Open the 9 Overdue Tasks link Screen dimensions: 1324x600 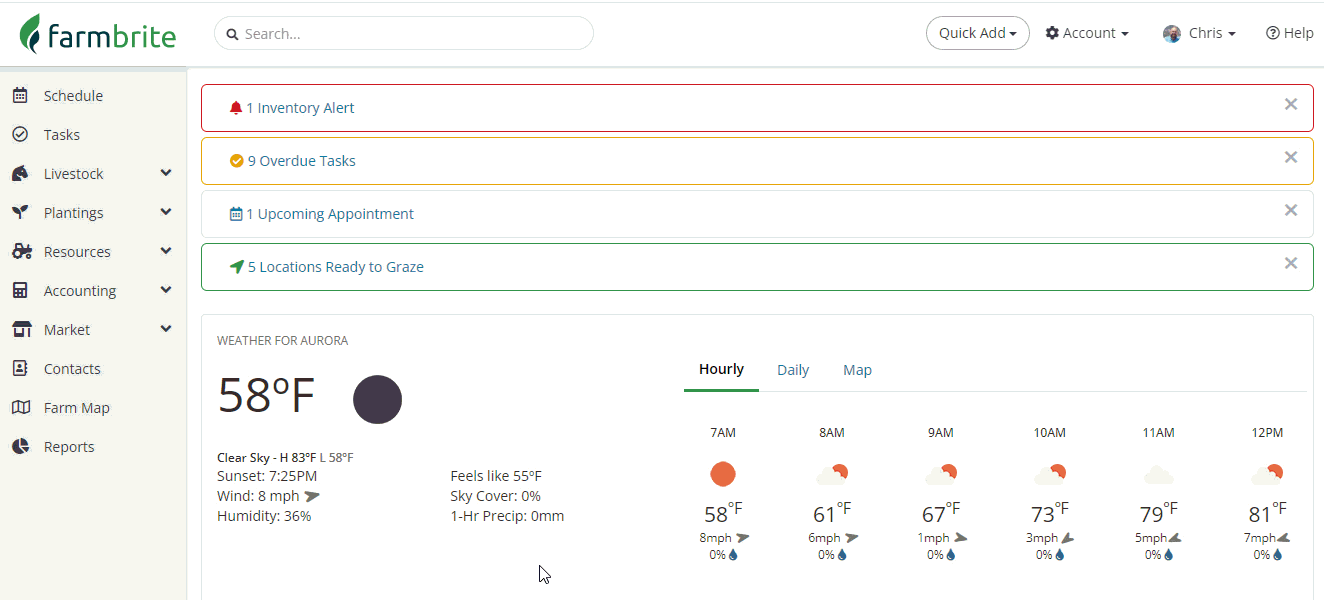(x=307, y=161)
